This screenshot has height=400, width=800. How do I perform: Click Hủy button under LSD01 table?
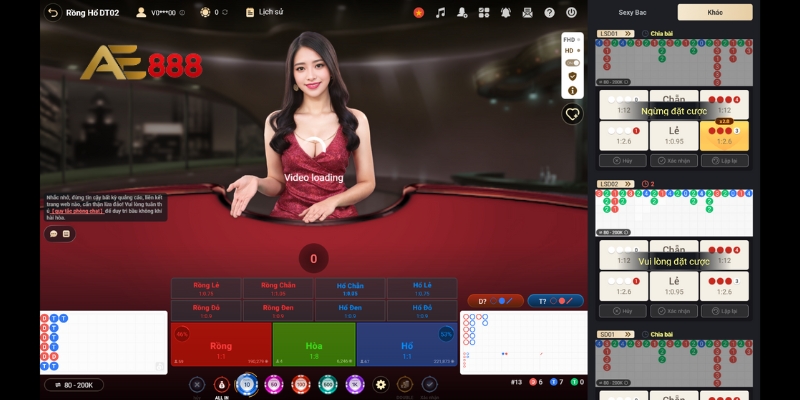tap(623, 161)
